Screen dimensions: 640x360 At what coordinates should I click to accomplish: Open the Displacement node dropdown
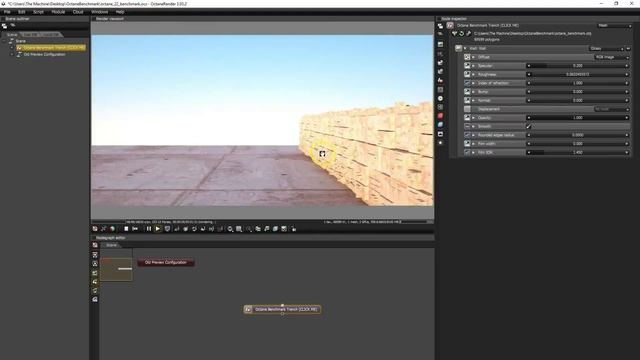point(612,109)
